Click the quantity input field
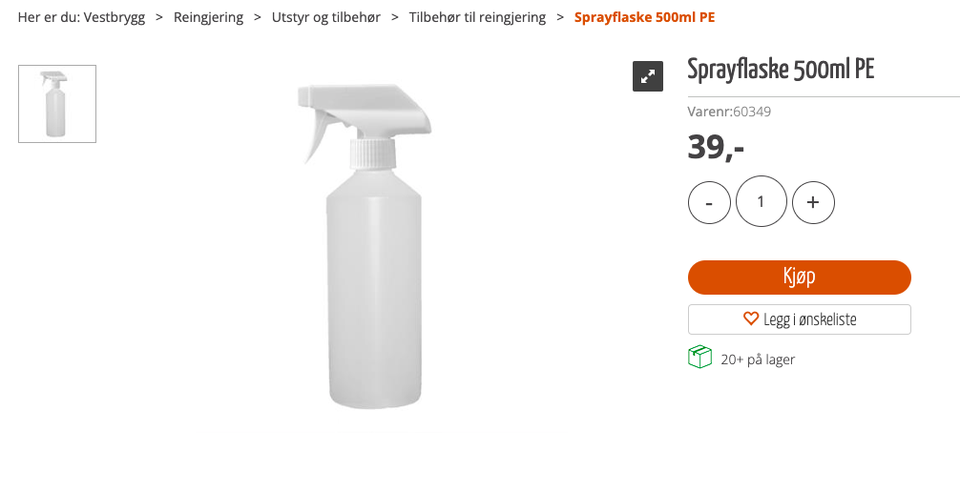Screen dimensions: 960x493 [761, 202]
